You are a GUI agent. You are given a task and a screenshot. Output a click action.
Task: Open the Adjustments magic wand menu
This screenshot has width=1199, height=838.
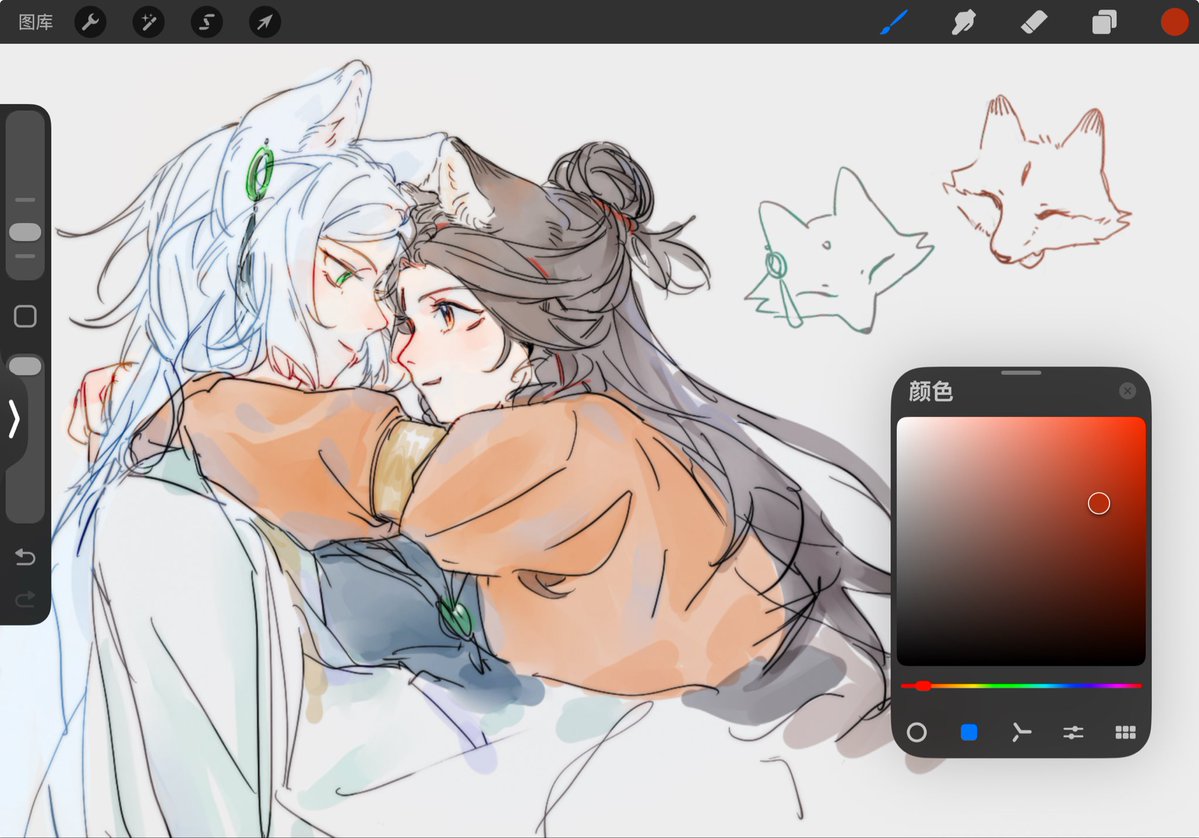[x=148, y=22]
